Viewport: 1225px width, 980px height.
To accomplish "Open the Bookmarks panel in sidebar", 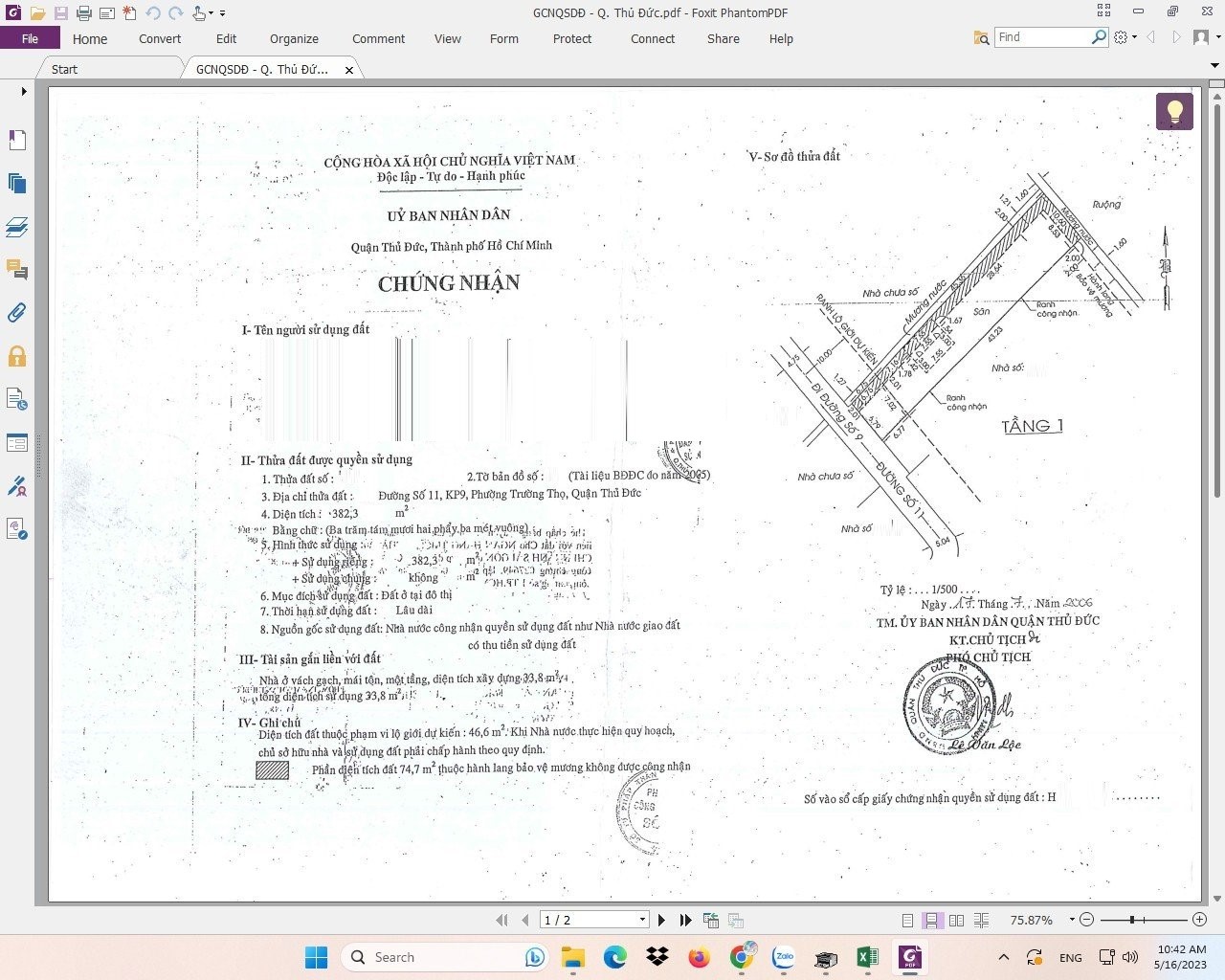I will (x=16, y=141).
